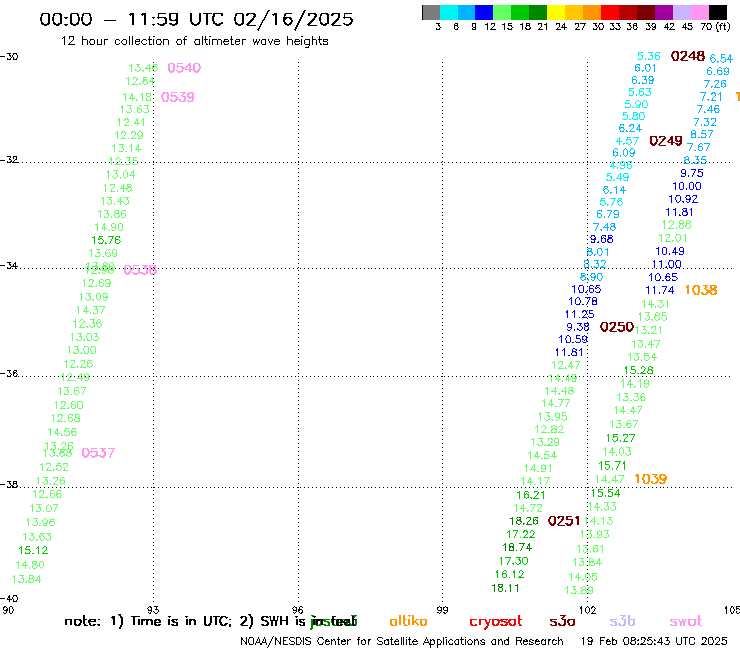The width and height of the screenshot is (740, 650).
Task: Select the cryosat legend label
Action: [496, 622]
